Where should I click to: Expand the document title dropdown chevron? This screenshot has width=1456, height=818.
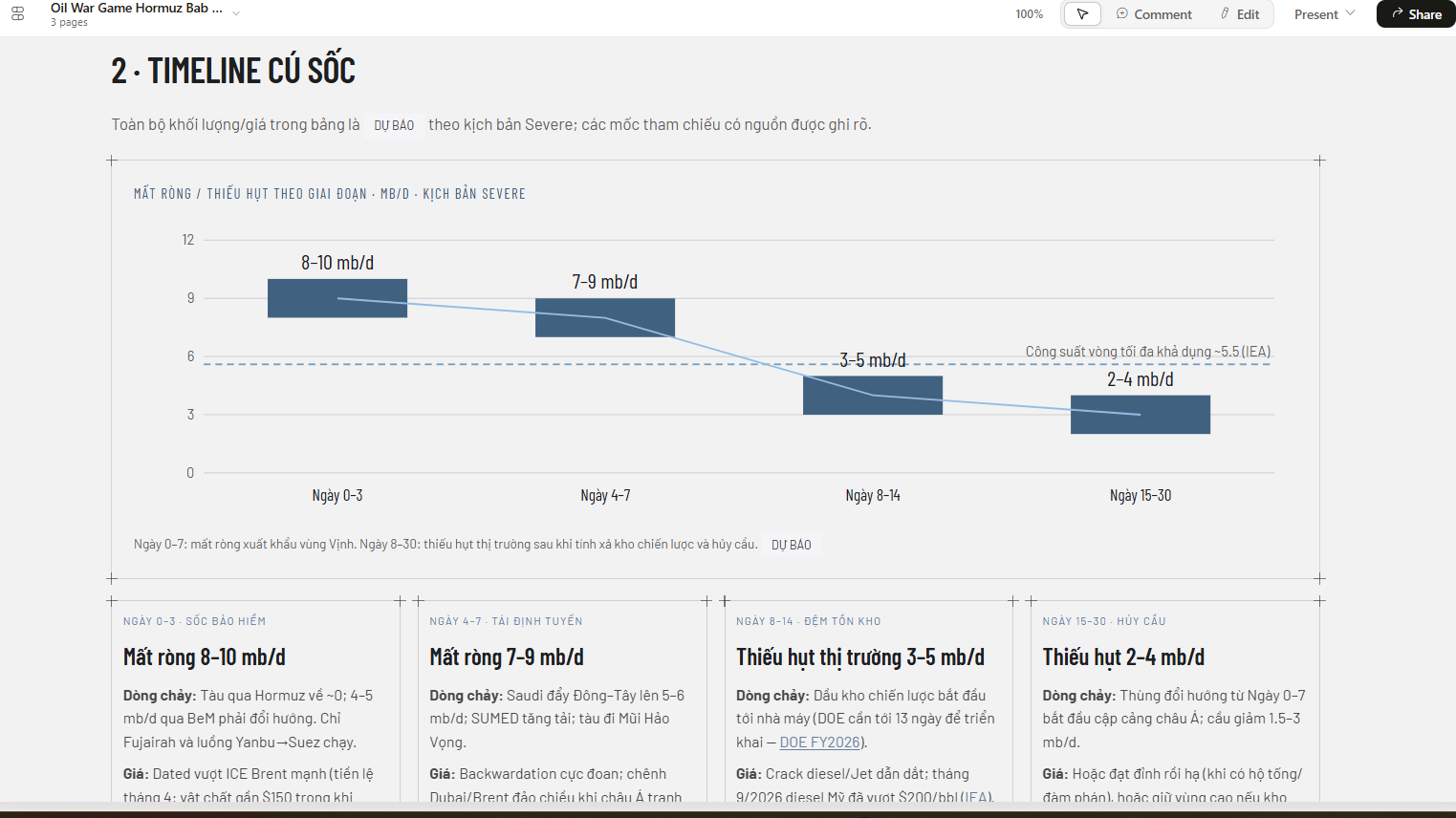[x=236, y=13]
